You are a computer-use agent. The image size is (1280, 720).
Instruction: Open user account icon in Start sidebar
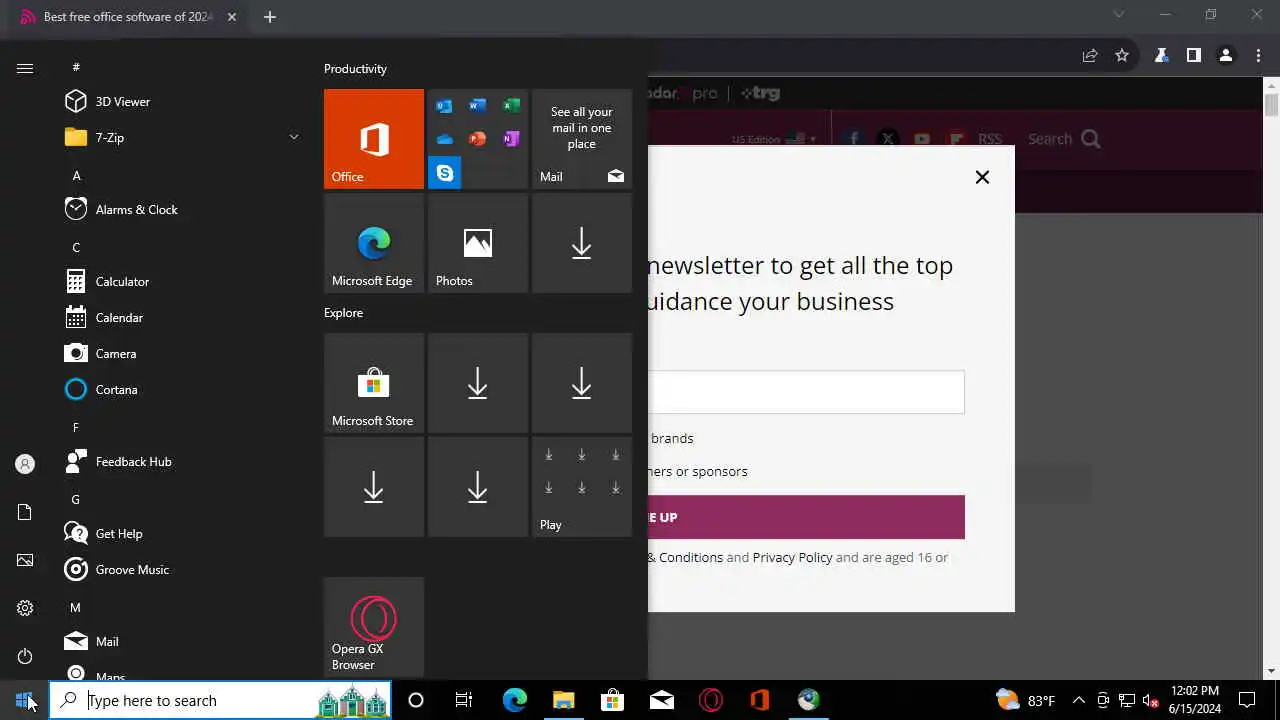click(25, 464)
